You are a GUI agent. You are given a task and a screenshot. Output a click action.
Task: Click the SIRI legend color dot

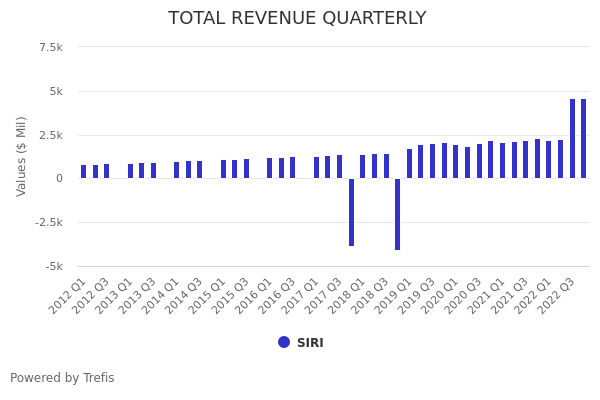(284, 342)
